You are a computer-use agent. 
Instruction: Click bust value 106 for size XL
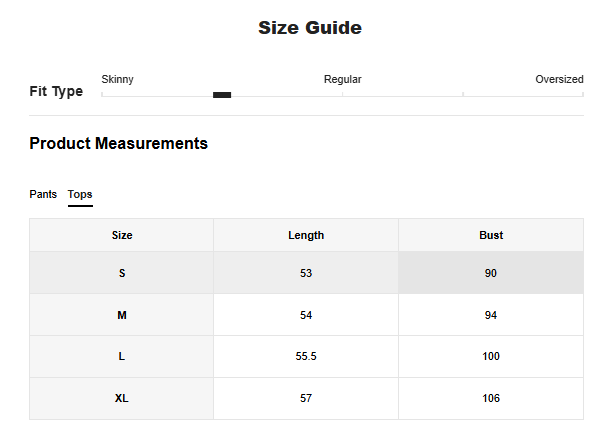pyautogui.click(x=490, y=399)
